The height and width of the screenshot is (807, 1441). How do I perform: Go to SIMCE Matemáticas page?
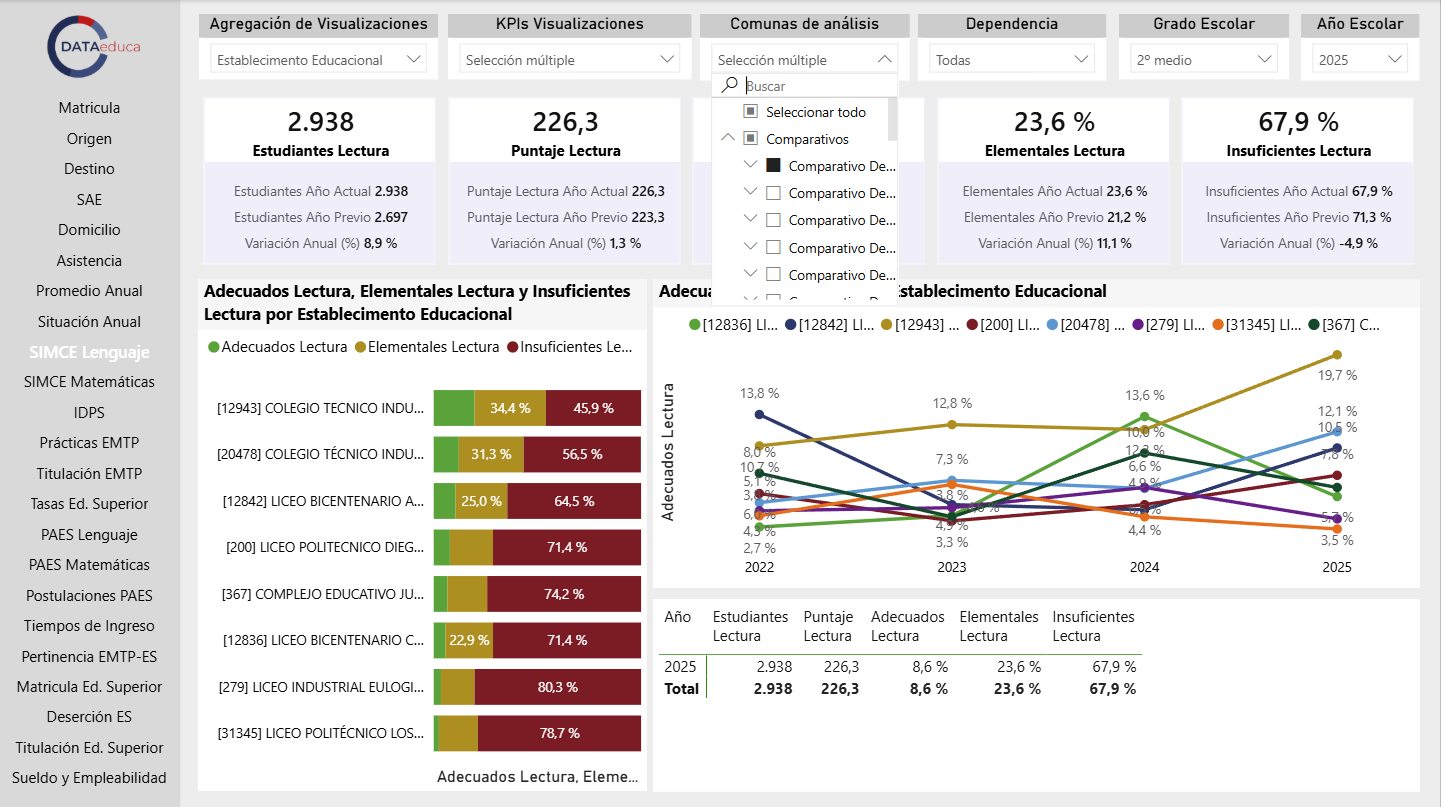click(x=89, y=382)
